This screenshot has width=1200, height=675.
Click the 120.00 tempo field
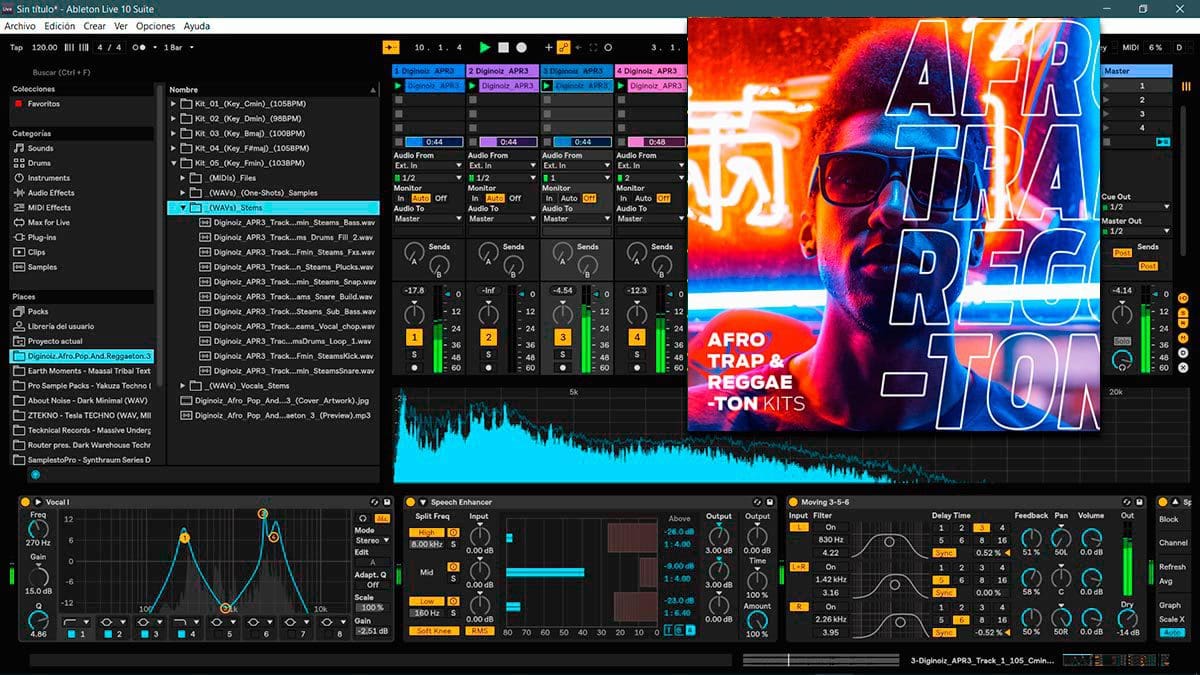pyautogui.click(x=45, y=47)
